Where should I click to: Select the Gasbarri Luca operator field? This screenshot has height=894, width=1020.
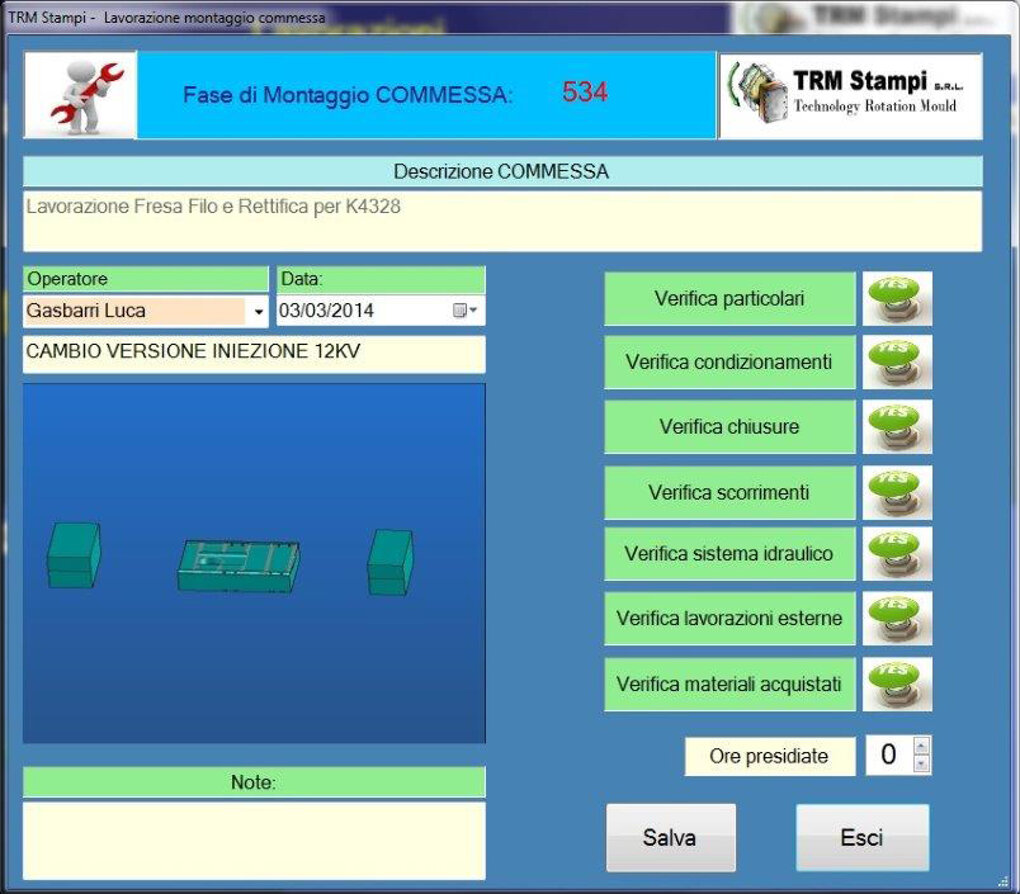point(135,311)
